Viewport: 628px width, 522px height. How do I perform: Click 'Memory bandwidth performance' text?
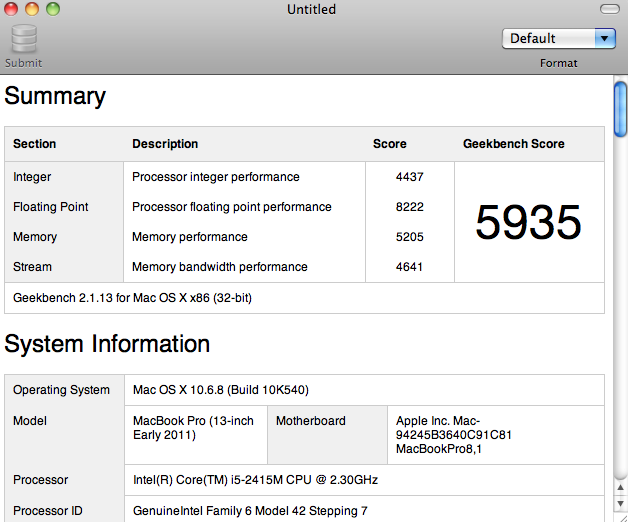(220, 267)
